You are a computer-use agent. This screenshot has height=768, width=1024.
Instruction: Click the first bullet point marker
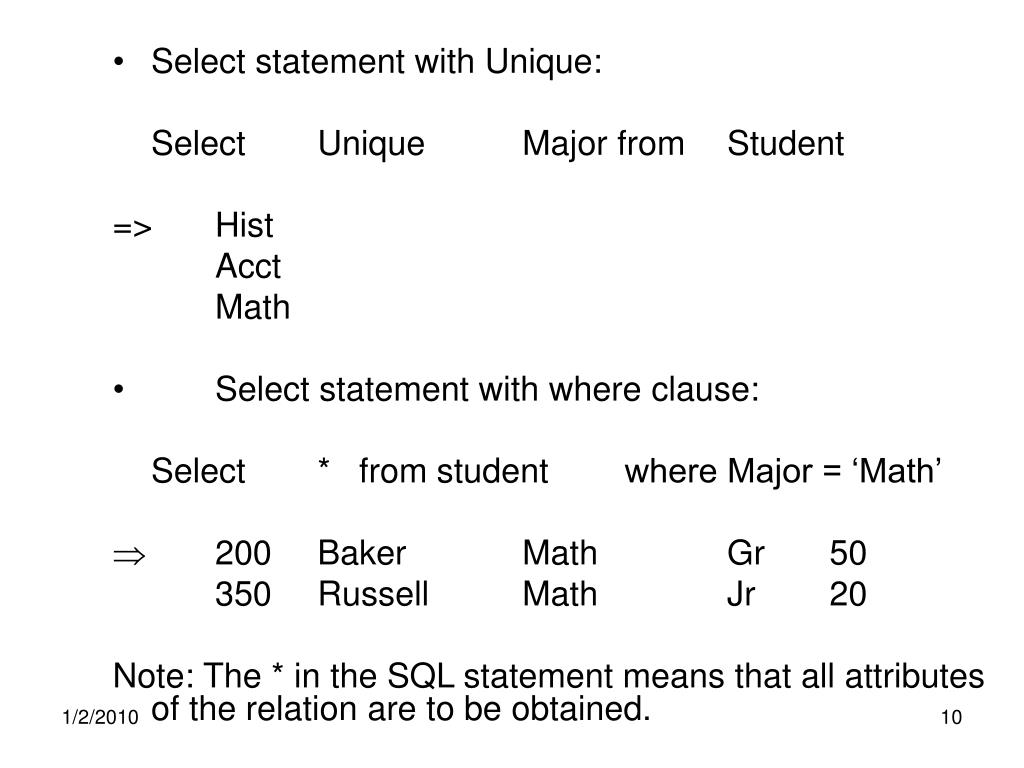tap(118, 63)
